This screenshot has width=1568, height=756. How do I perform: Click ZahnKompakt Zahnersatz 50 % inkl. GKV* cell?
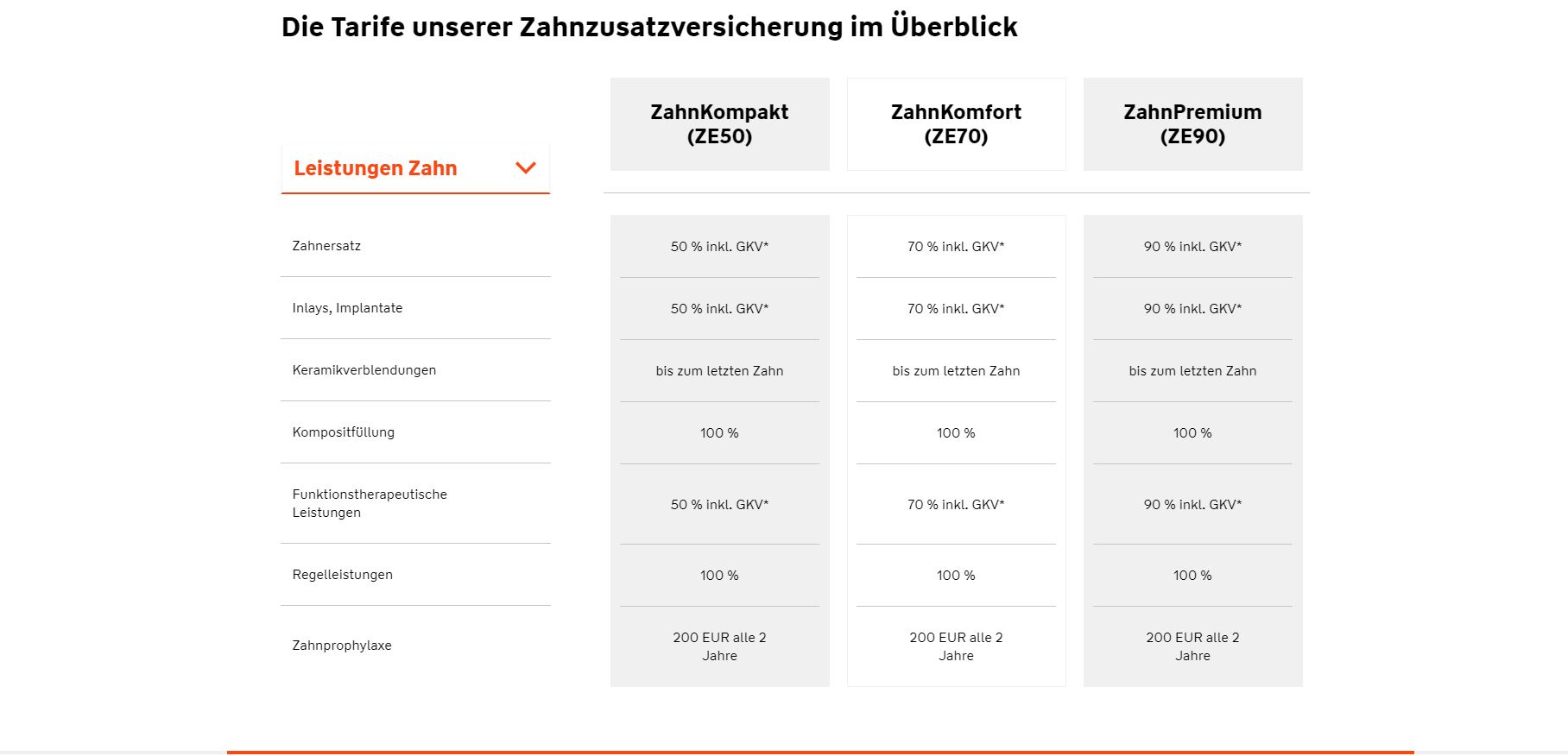719,247
